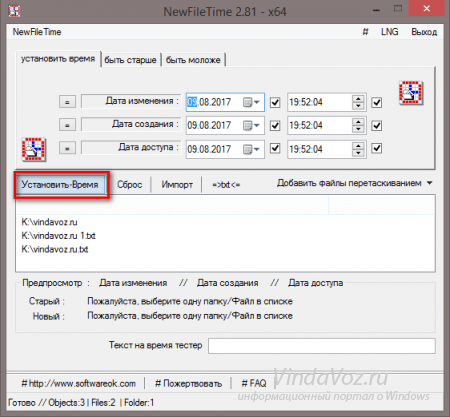Uncheck the date checkbox for Дата изменения
This screenshot has height=417, width=450.
tap(275, 102)
